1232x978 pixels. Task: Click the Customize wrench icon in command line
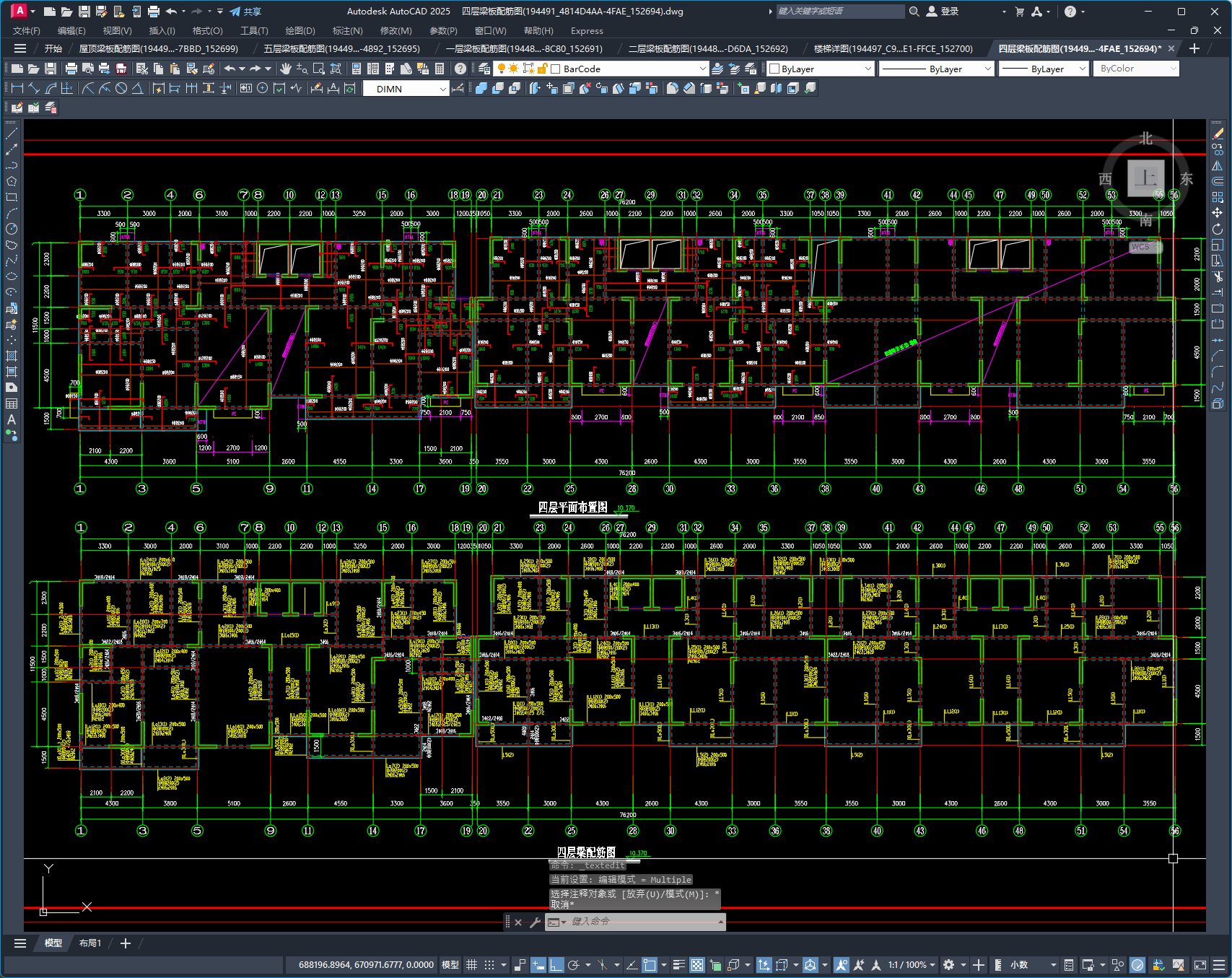pos(535,922)
